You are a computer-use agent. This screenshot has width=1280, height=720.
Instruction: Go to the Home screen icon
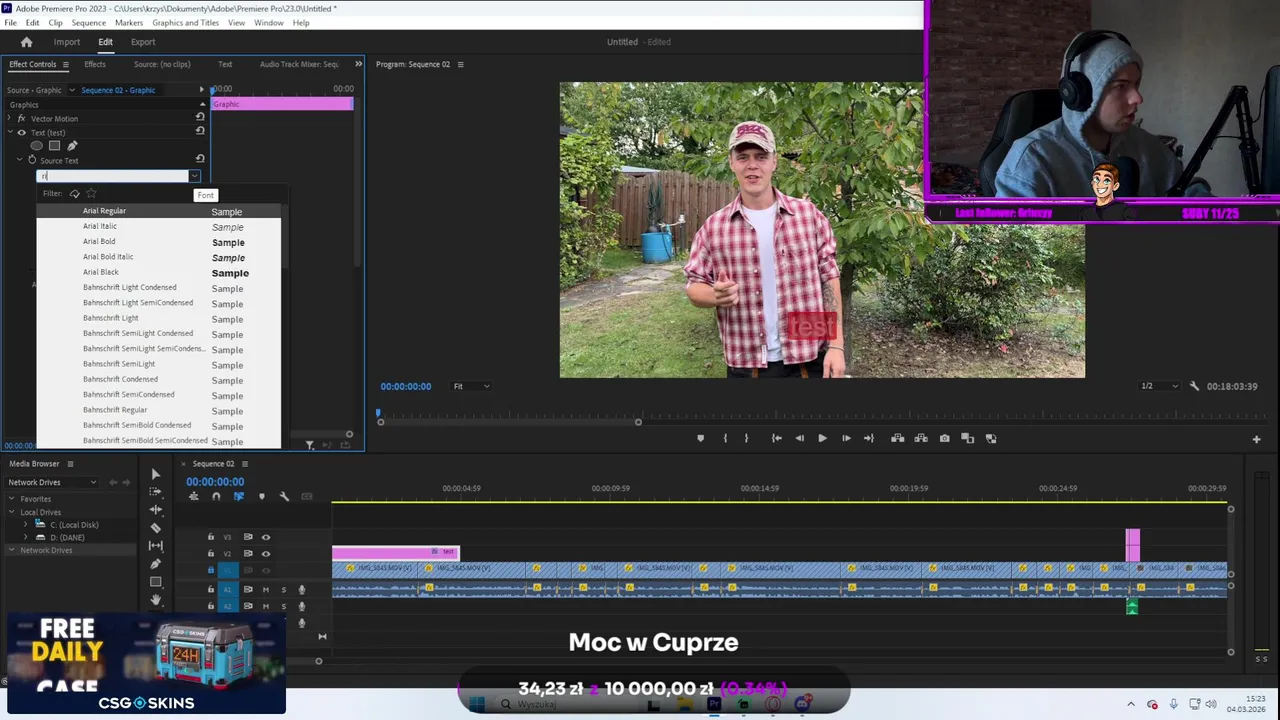point(27,42)
